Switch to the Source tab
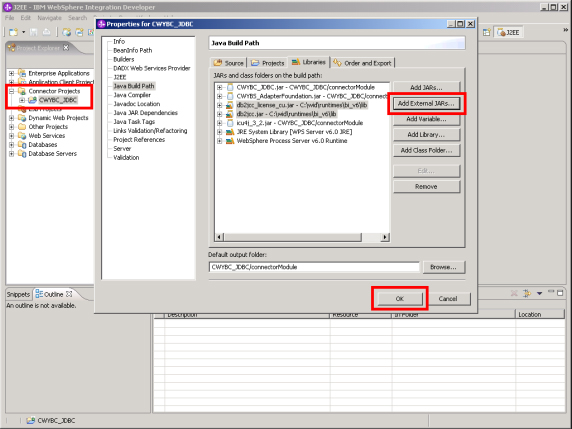572x429 pixels. point(229,63)
